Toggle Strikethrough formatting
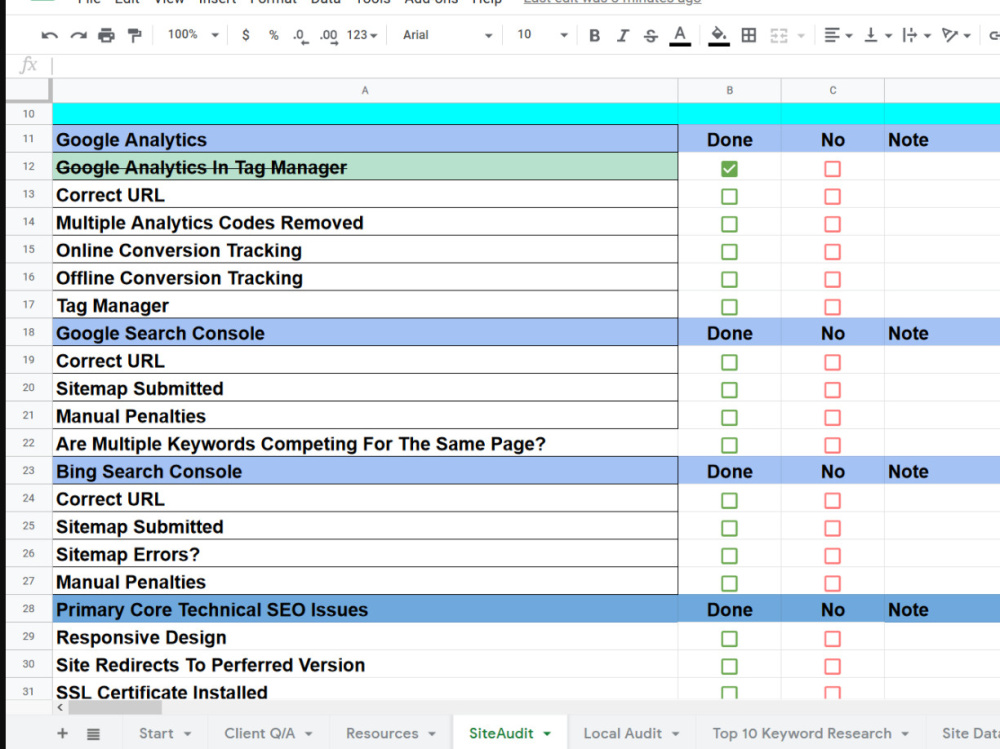 [651, 35]
